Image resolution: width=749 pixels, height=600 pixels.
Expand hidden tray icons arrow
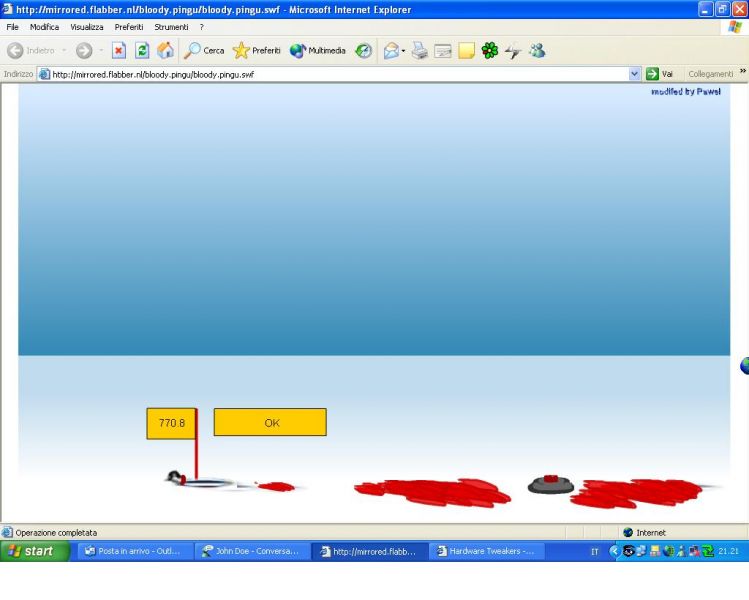[614, 551]
